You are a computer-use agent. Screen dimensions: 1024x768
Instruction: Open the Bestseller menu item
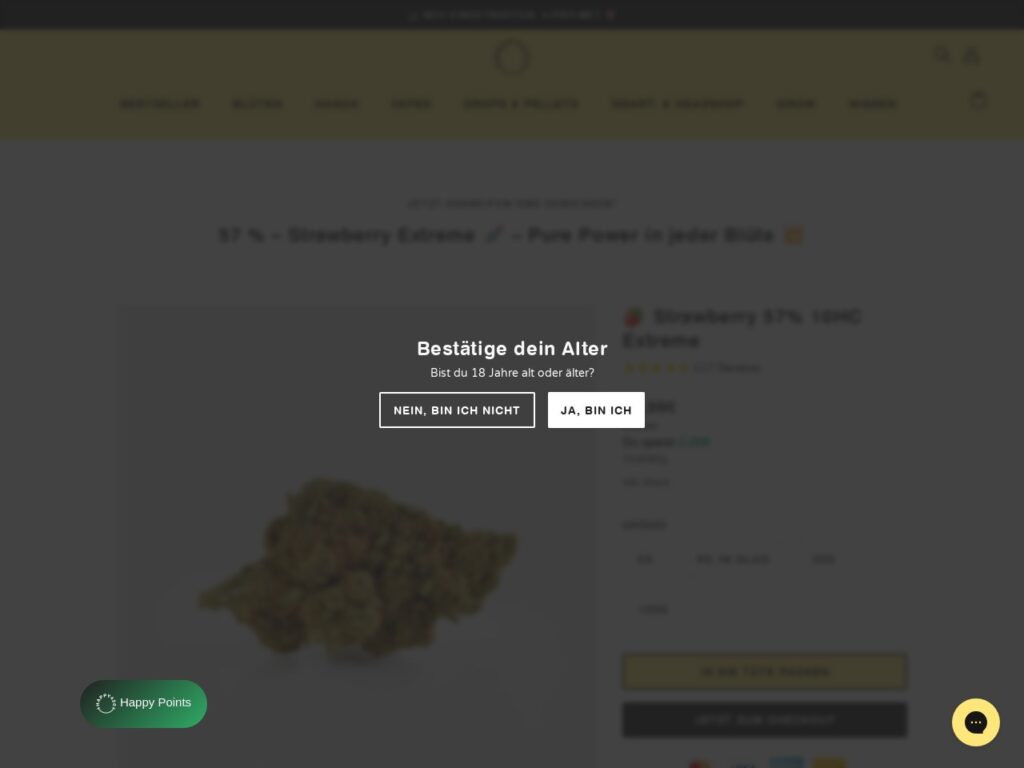click(x=160, y=104)
